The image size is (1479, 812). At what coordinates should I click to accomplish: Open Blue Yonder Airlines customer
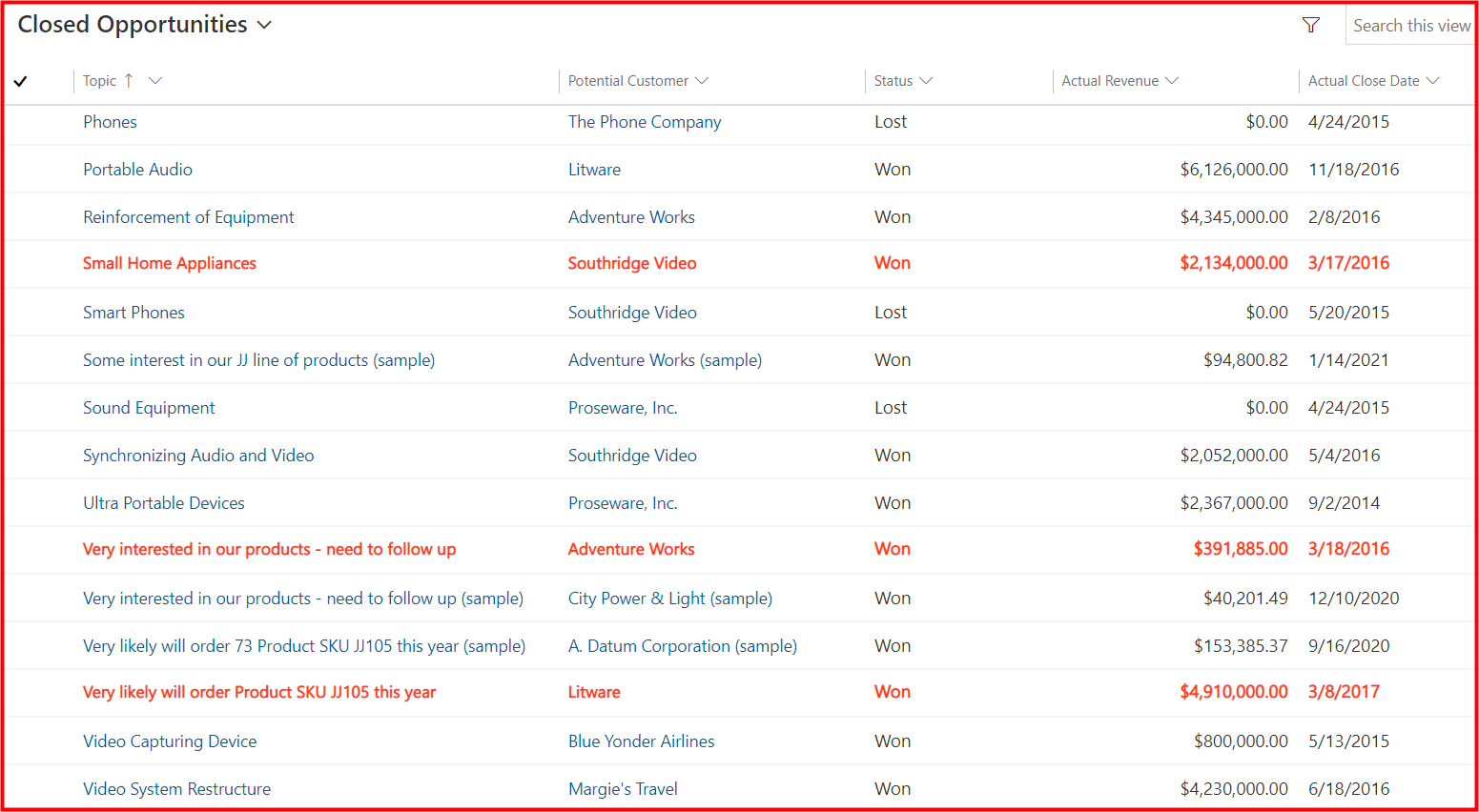pos(641,741)
